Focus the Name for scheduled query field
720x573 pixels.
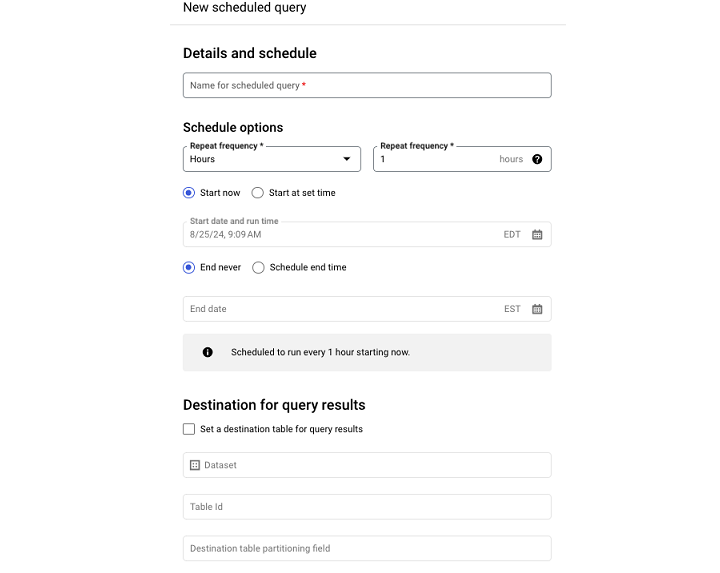tap(366, 86)
